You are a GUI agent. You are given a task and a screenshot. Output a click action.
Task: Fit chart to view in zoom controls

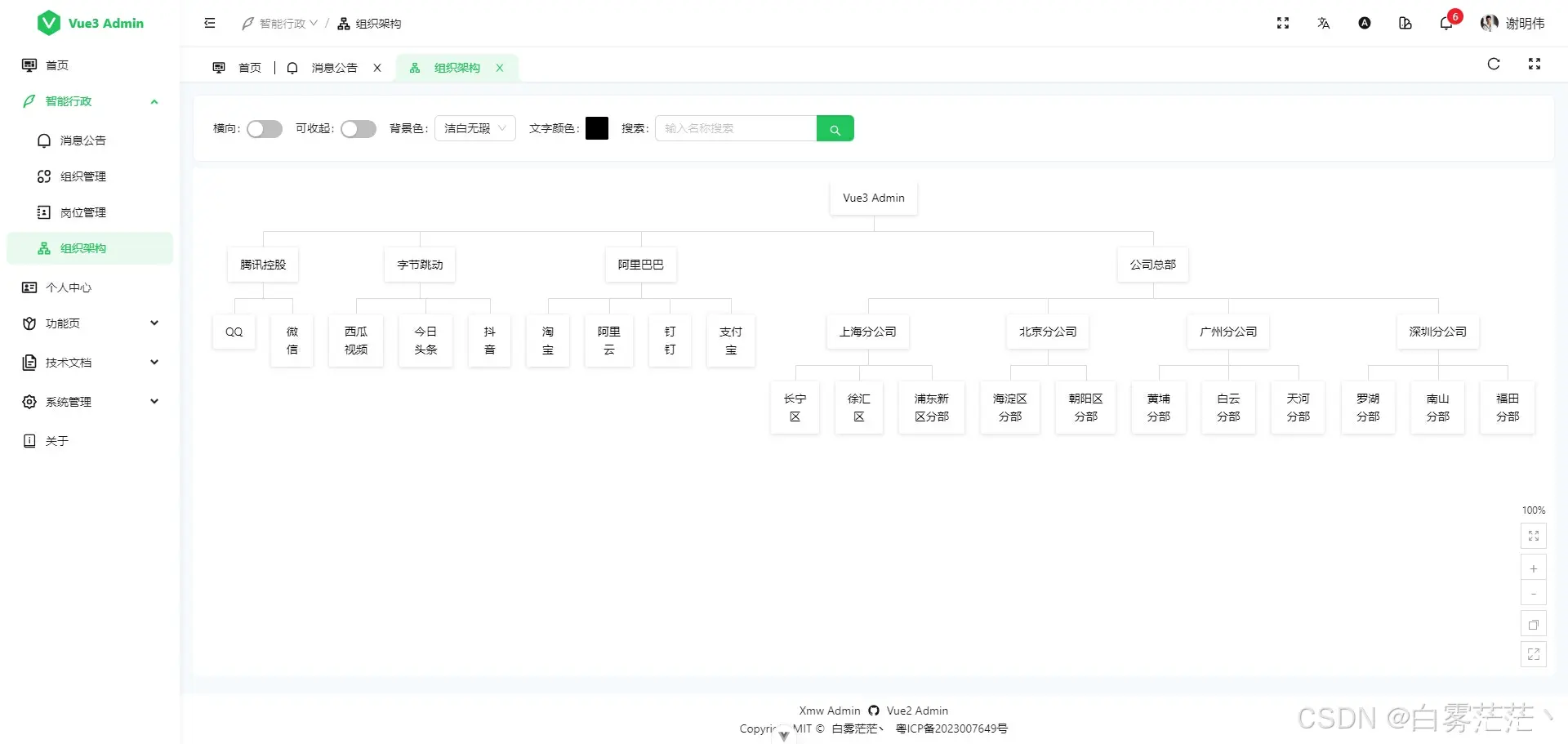pos(1534,536)
